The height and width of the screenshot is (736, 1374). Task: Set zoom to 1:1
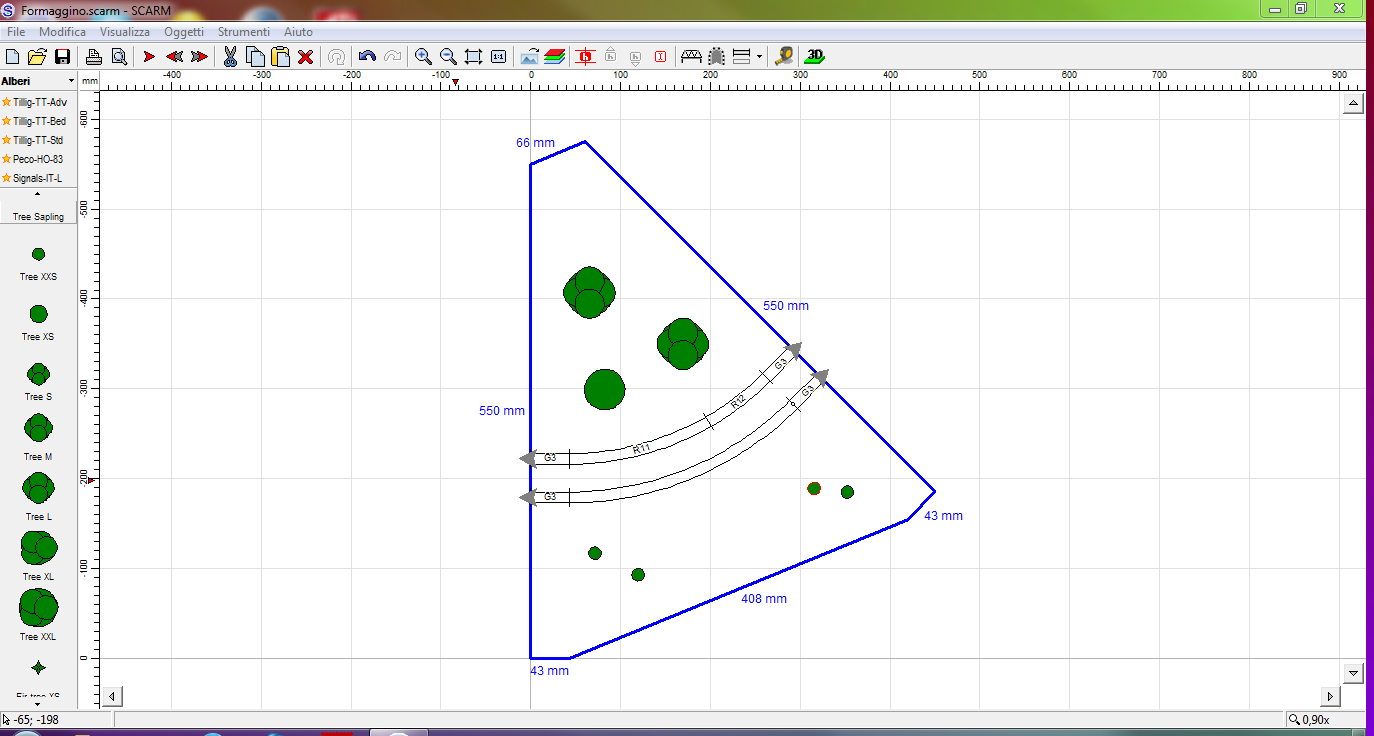click(x=498, y=57)
